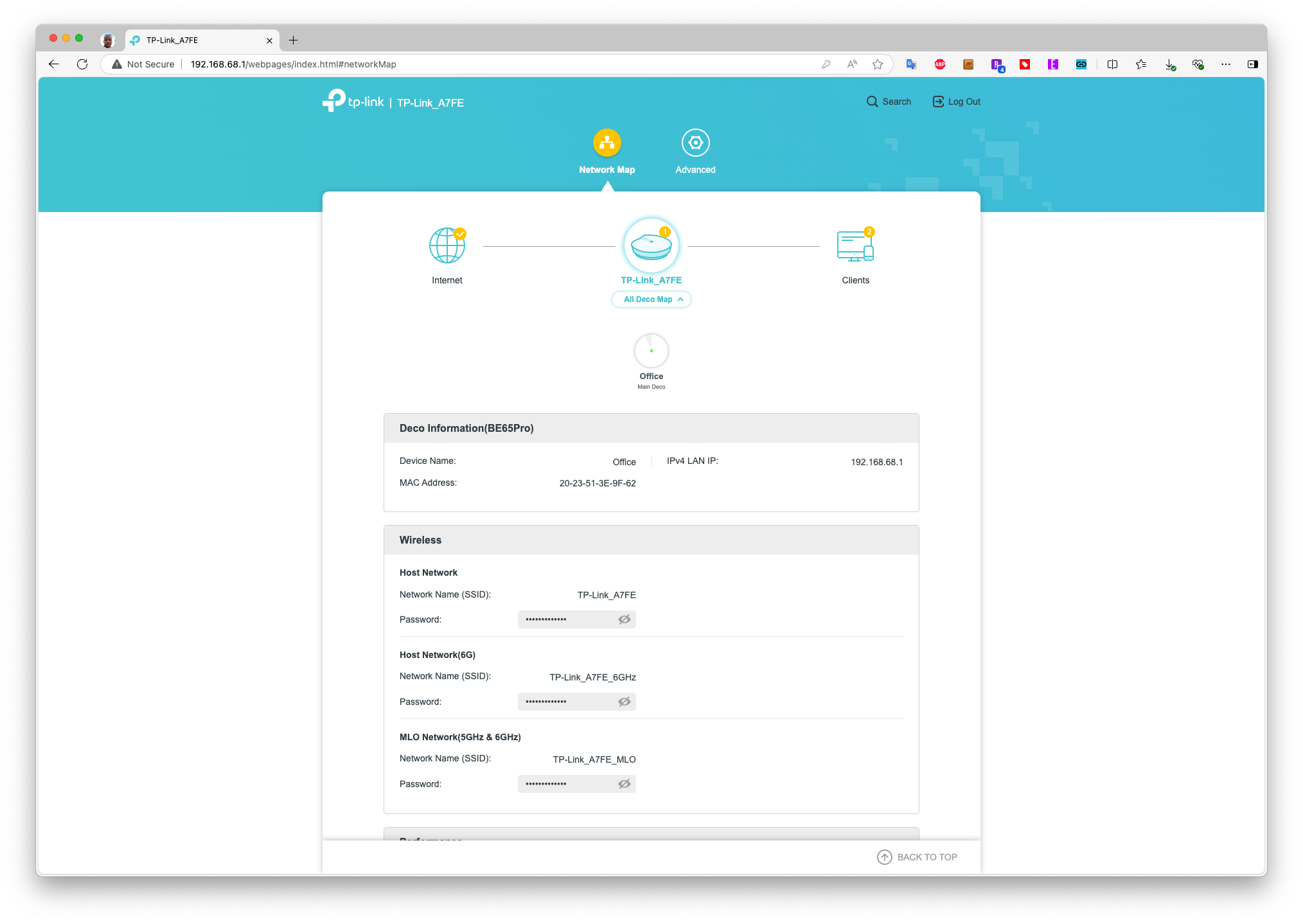Reload the page with refresh icon

(82, 64)
